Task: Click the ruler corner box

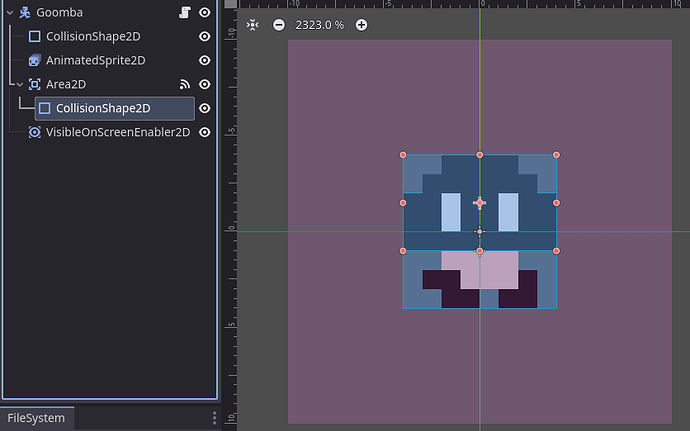Action: pyautogui.click(x=231, y=4)
